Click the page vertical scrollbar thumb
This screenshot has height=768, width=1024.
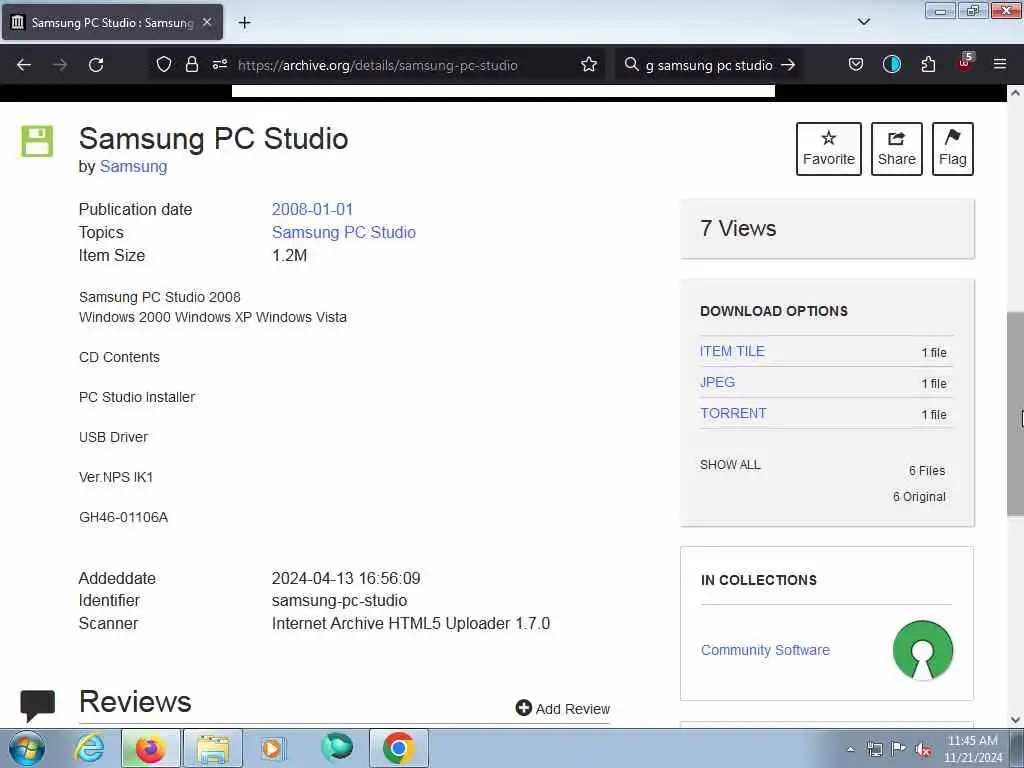(x=1015, y=413)
